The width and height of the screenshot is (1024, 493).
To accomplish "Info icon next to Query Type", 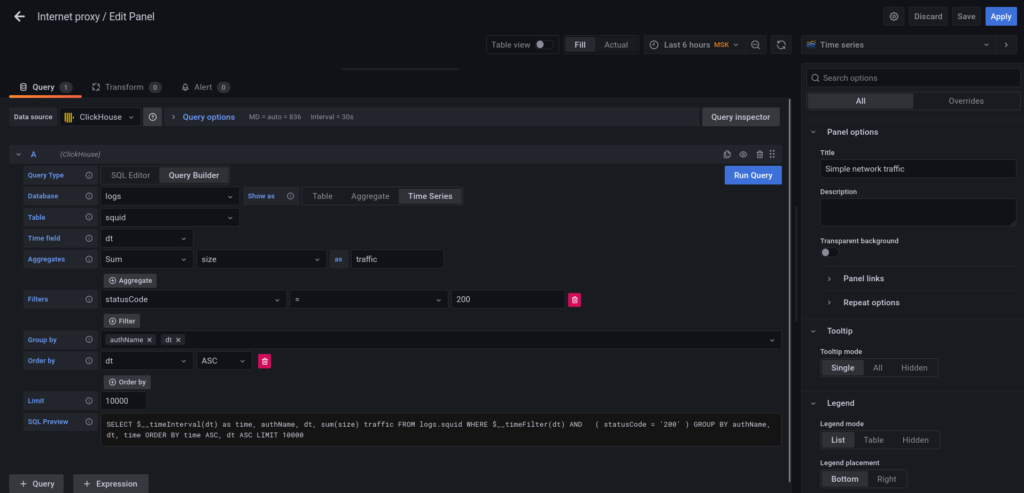I will pos(89,176).
